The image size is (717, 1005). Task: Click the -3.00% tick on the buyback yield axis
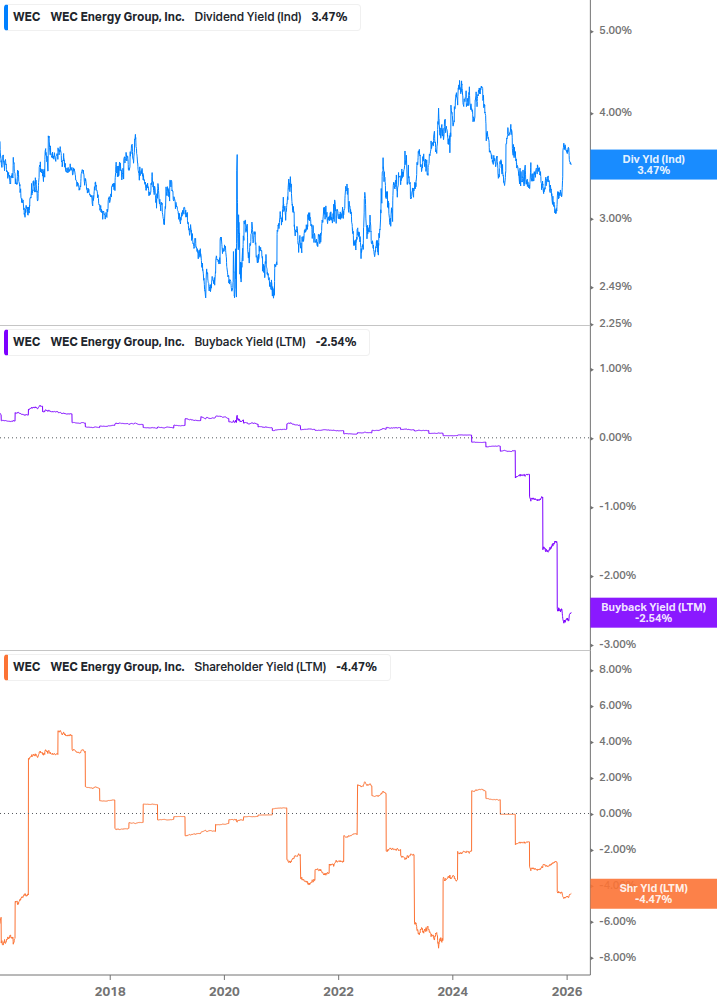(x=618, y=645)
